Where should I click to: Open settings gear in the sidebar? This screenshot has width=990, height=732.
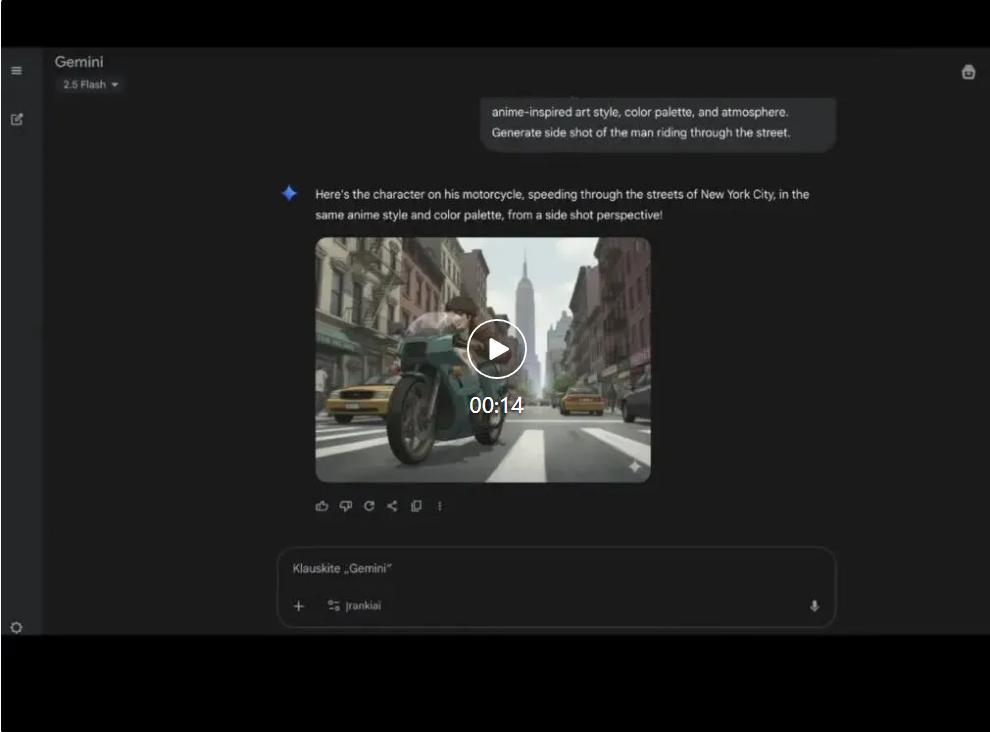click(x=16, y=628)
